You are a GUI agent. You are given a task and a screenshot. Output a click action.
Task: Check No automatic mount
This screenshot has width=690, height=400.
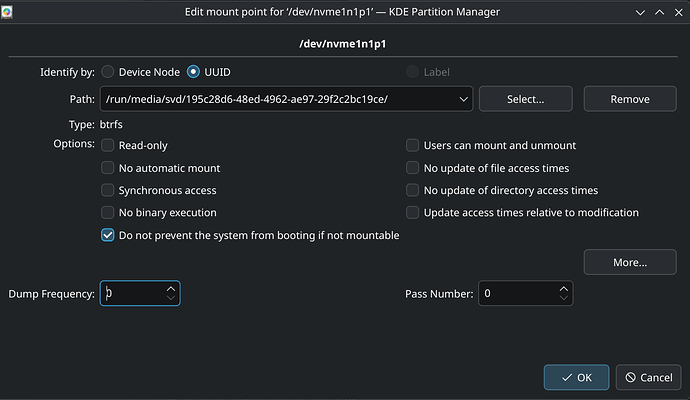pyautogui.click(x=107, y=168)
